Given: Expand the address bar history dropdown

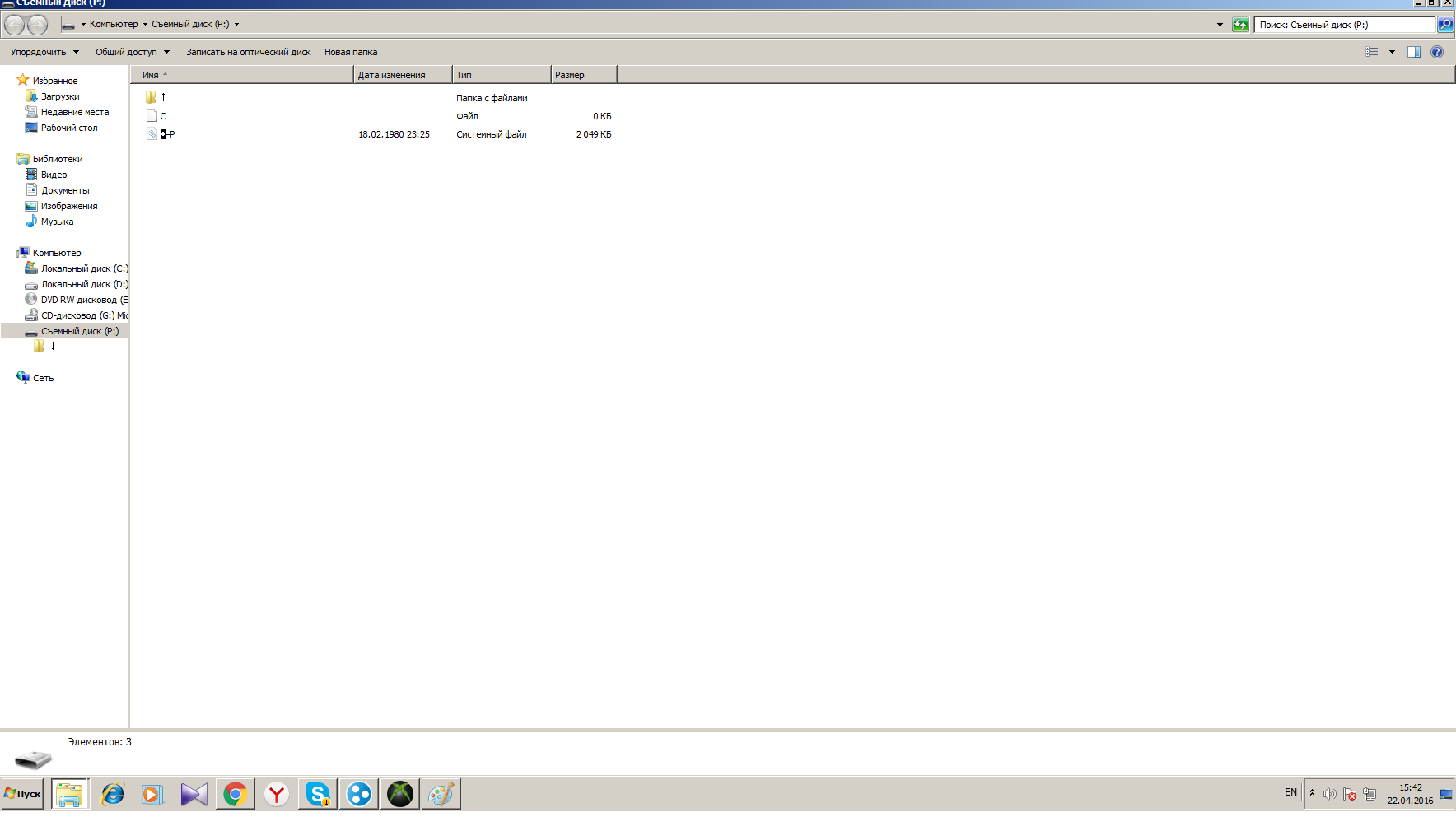Looking at the screenshot, I should click(1220, 25).
